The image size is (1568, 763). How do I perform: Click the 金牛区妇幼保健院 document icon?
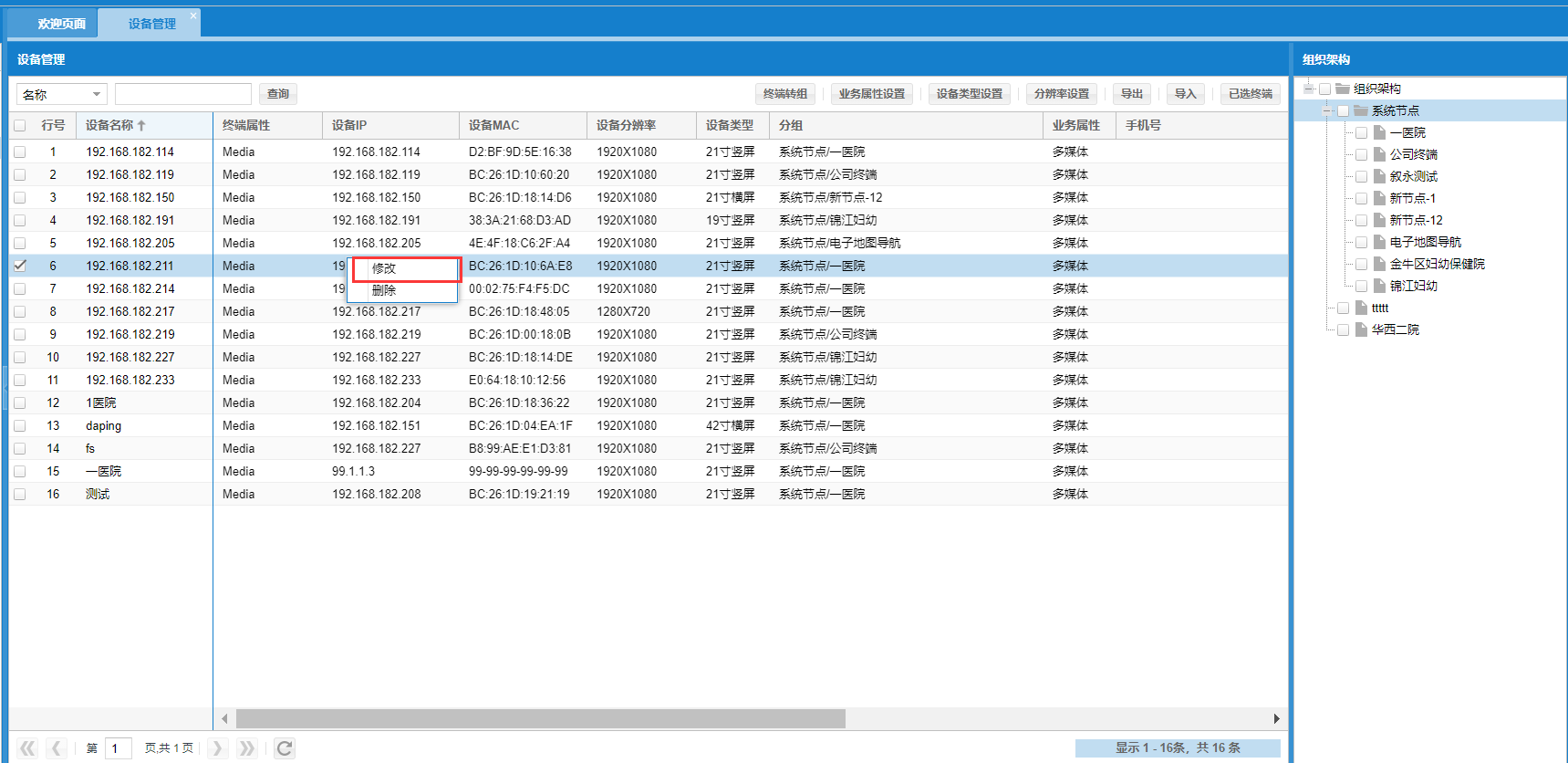(1379, 264)
